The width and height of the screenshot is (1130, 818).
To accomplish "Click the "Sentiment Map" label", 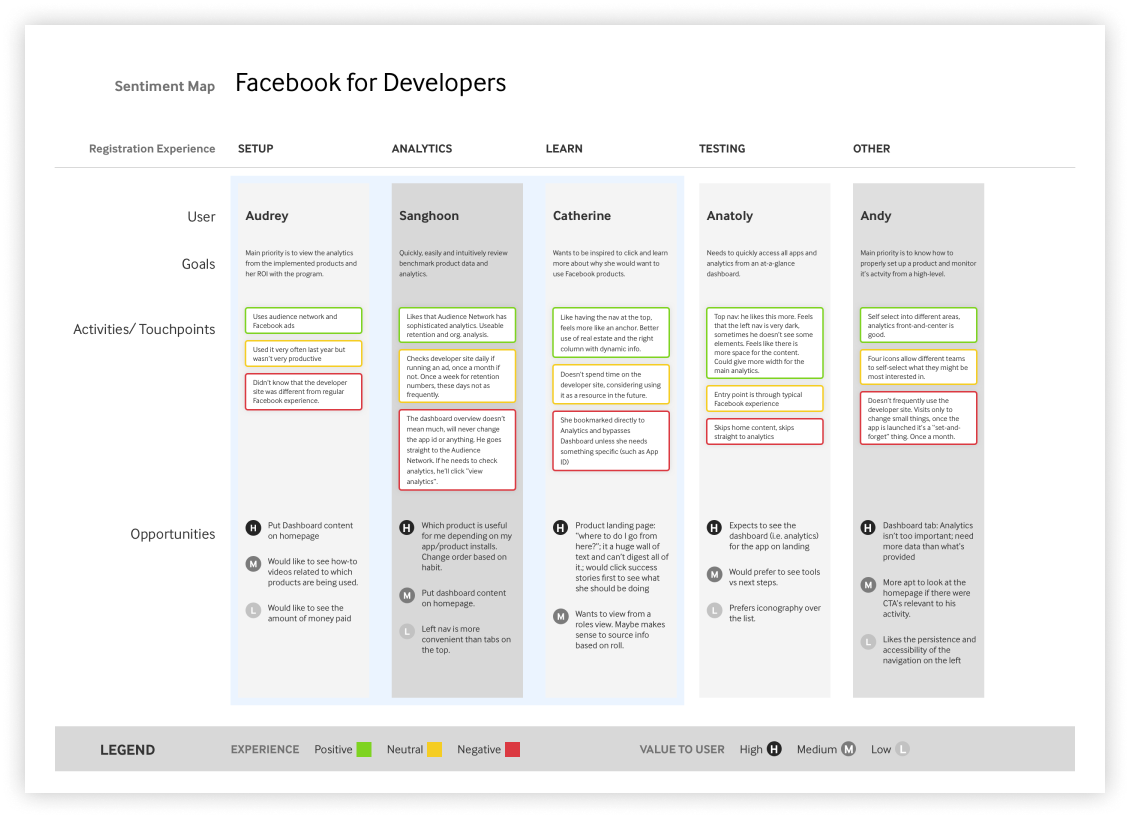I will 165,86.
